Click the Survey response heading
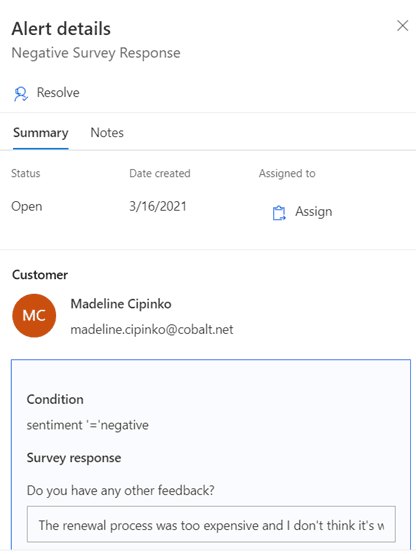Viewport: 416px width, 554px height. tap(74, 458)
